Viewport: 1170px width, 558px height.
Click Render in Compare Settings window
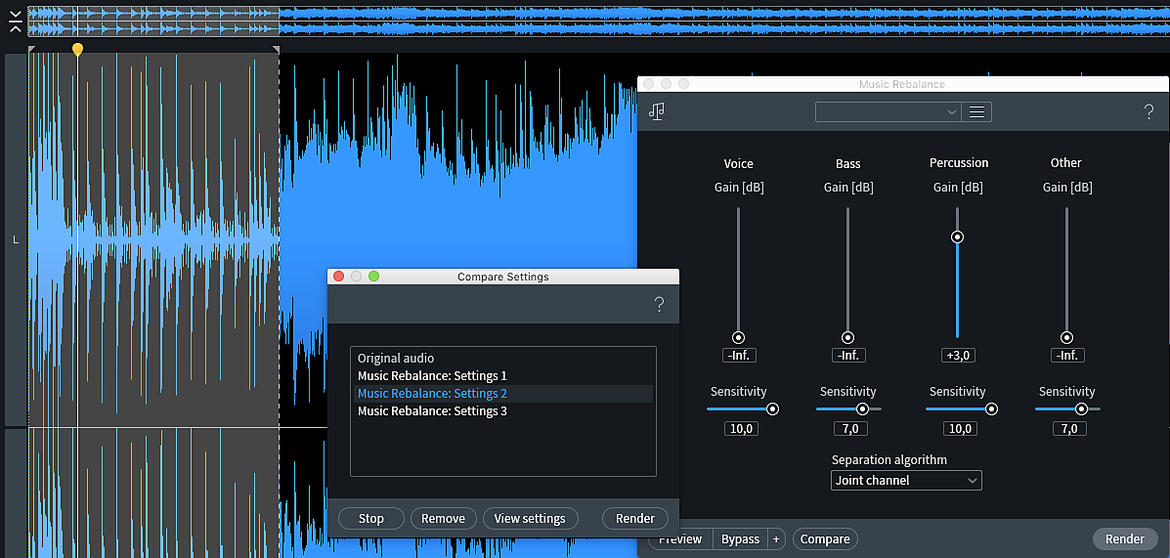(x=635, y=518)
